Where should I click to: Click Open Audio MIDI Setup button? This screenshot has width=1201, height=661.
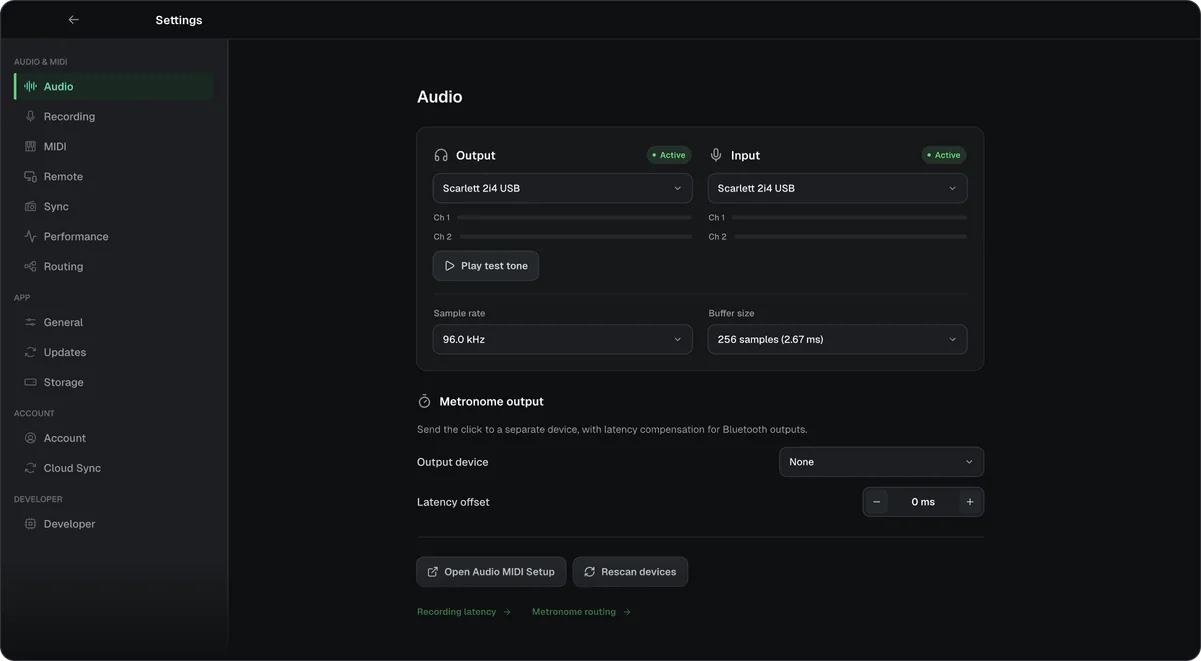point(491,572)
